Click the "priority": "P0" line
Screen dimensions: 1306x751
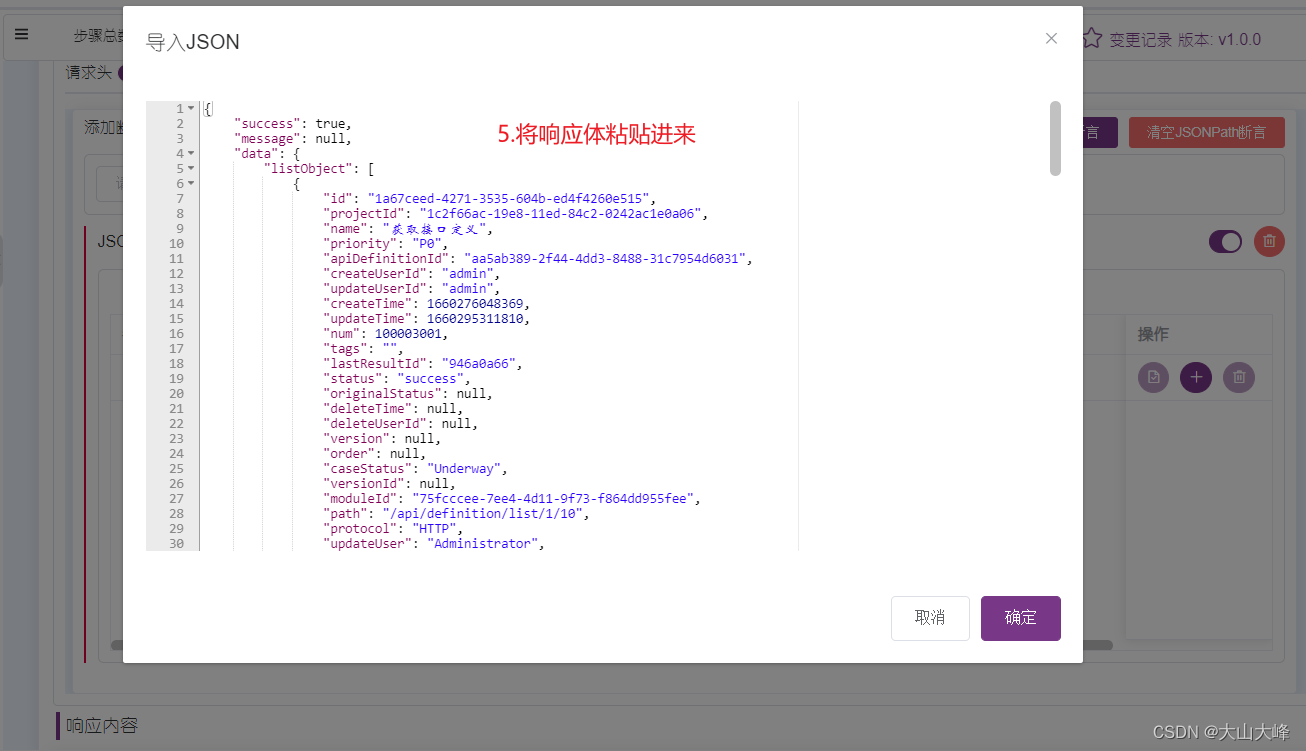(x=386, y=243)
